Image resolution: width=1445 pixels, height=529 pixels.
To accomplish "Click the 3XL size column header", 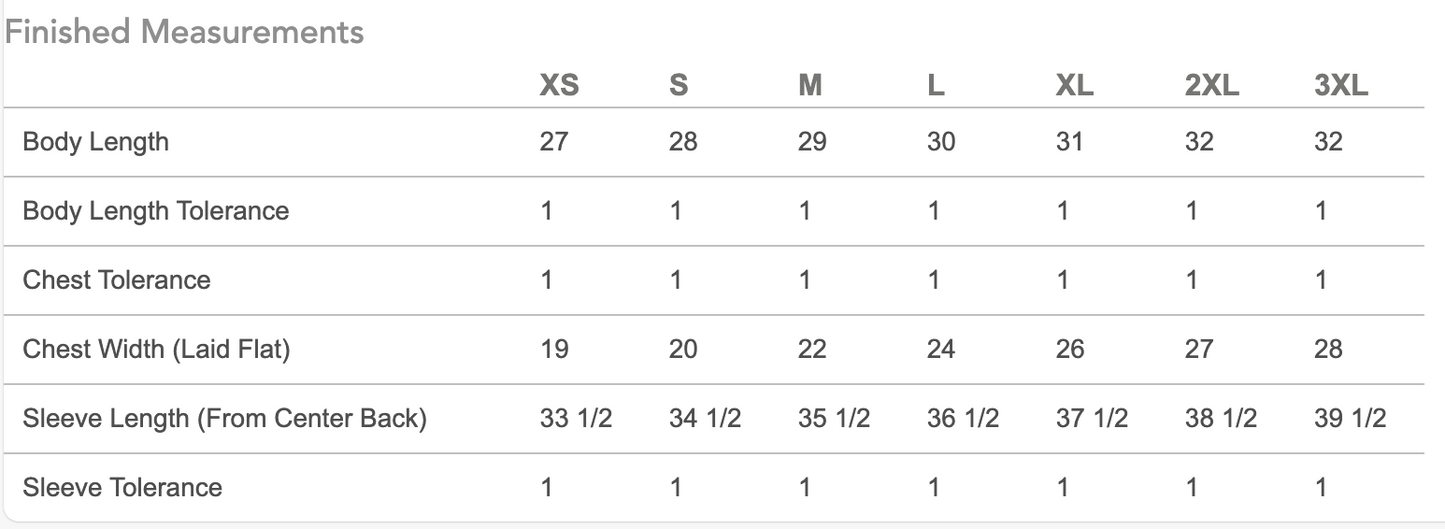I will (1341, 86).
